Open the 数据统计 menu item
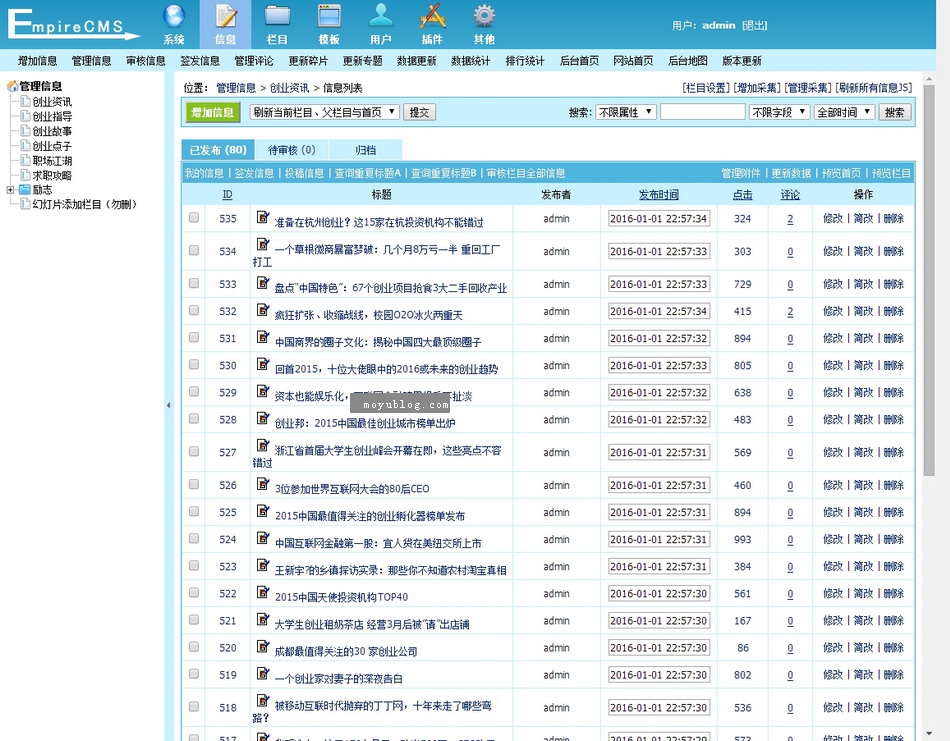Viewport: 950px width, 741px height. point(471,61)
